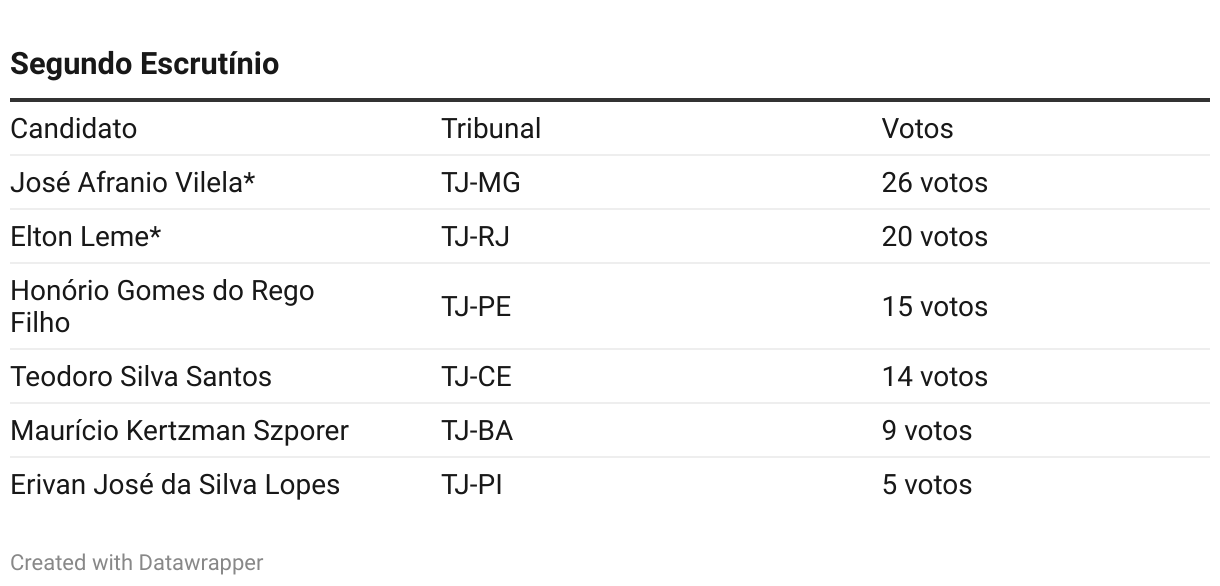
Task: Click the TJ-MG tribunal cell
Action: (481, 183)
